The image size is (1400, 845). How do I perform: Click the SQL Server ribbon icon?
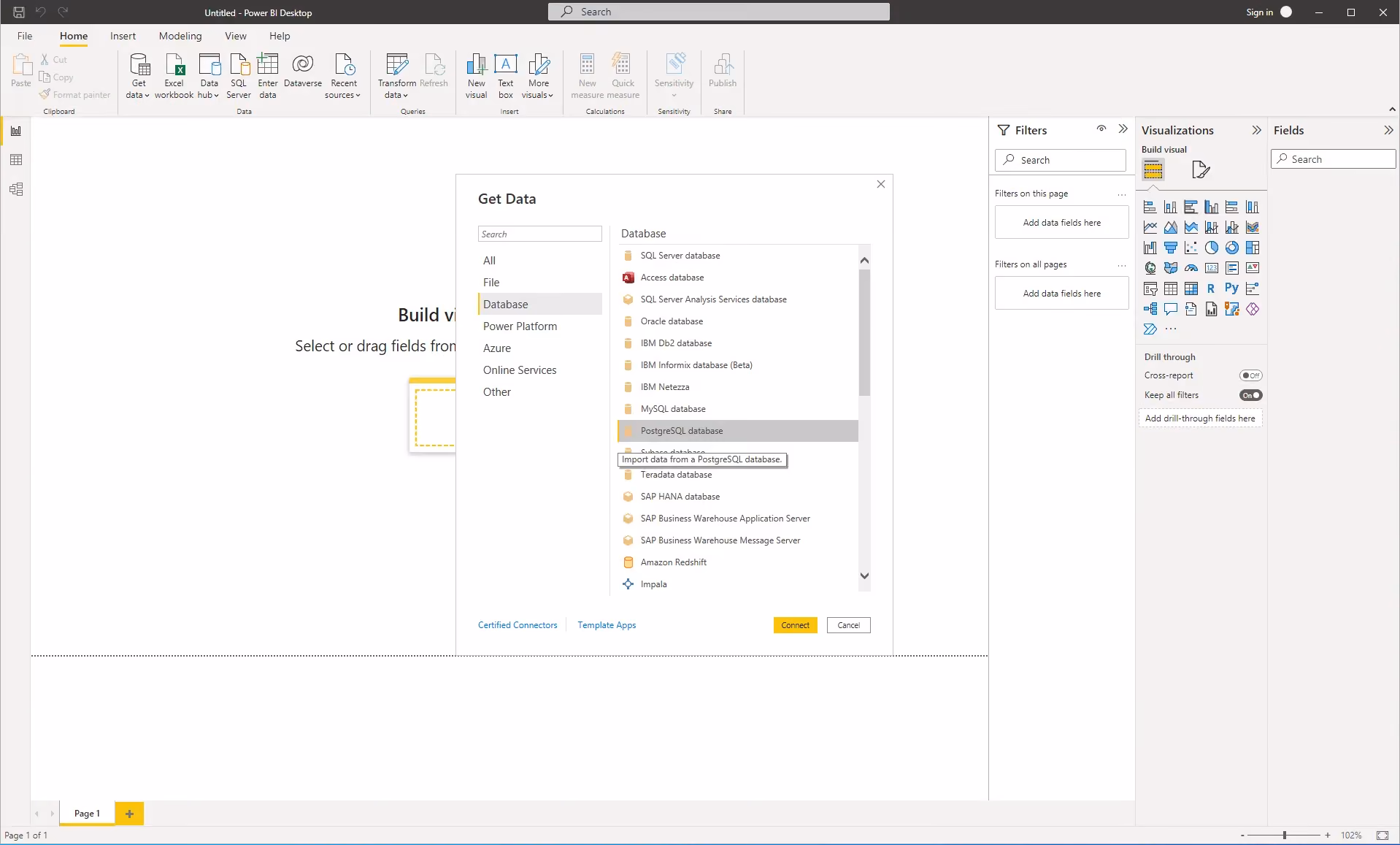pyautogui.click(x=239, y=76)
